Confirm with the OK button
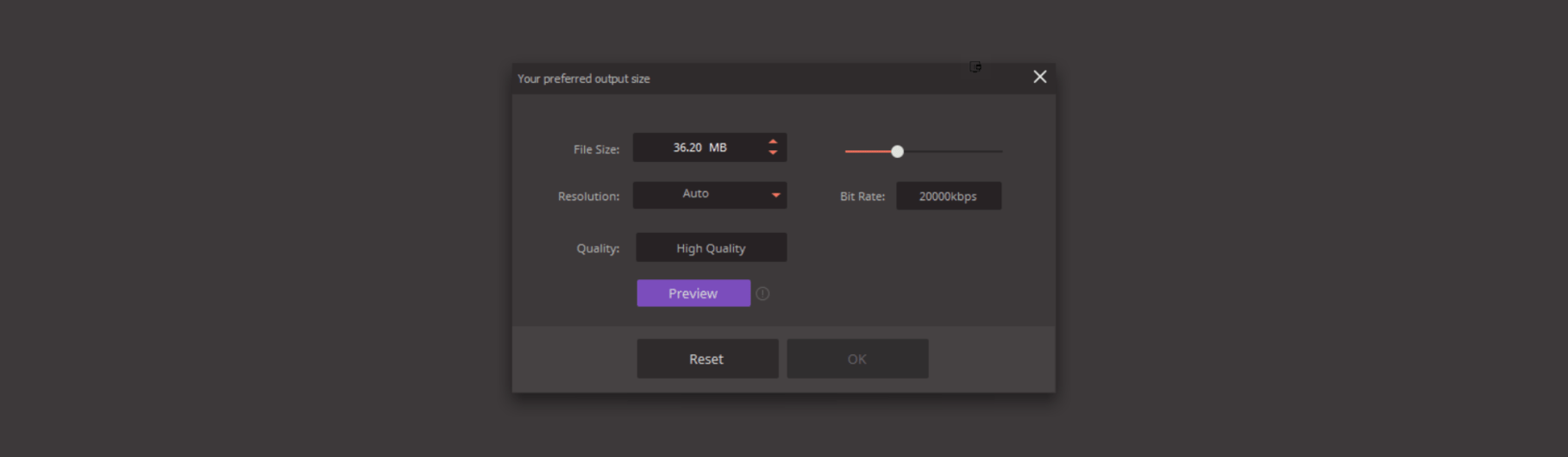The width and height of the screenshot is (1568, 457). pos(857,359)
